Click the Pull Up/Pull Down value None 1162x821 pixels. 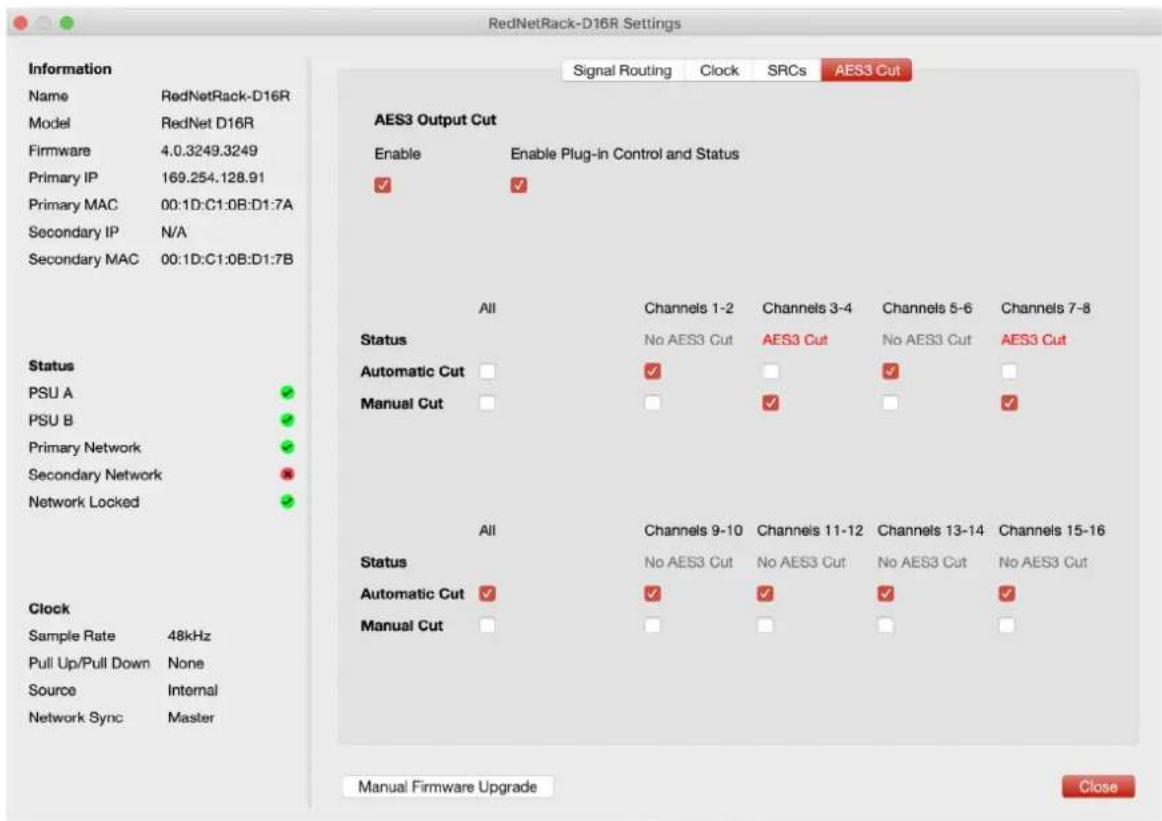(x=185, y=663)
